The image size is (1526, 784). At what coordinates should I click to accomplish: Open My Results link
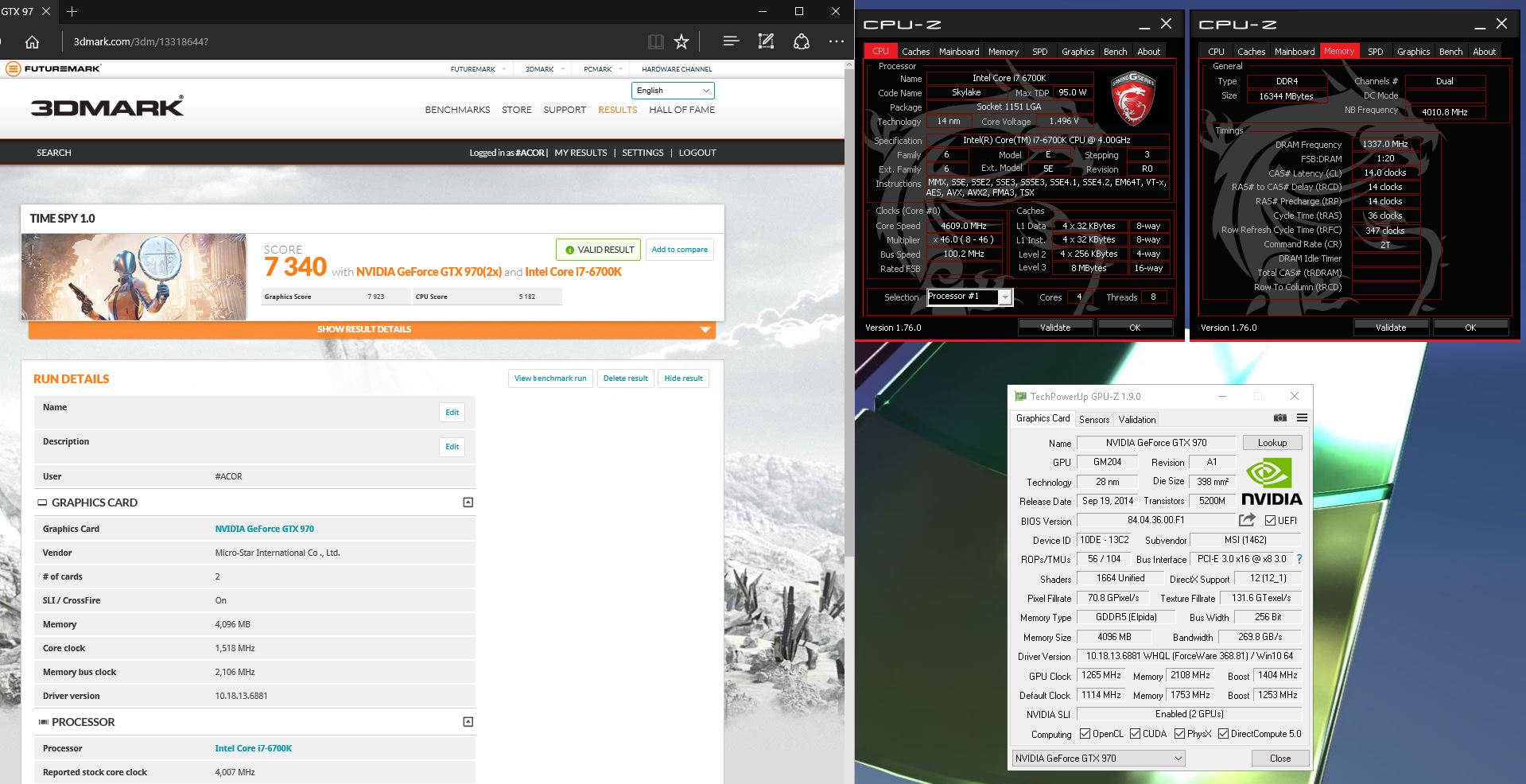(581, 153)
